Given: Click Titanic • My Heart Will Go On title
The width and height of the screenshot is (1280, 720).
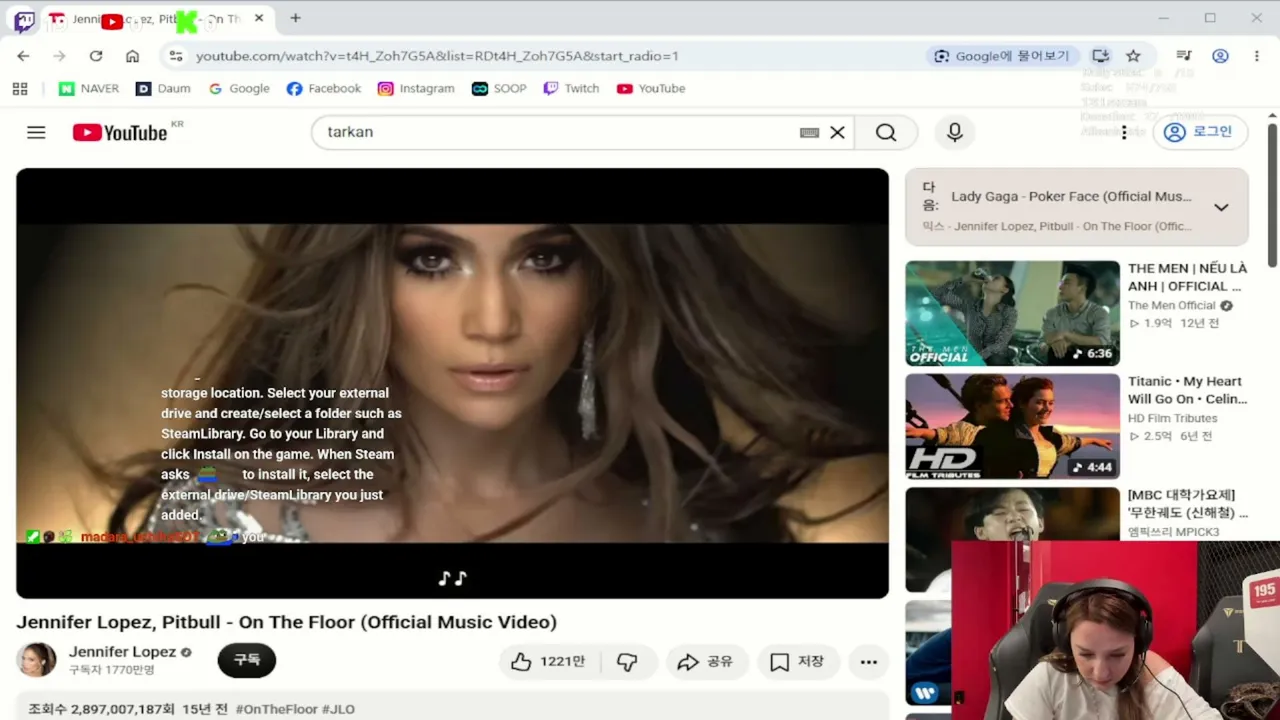Looking at the screenshot, I should 1188,390.
